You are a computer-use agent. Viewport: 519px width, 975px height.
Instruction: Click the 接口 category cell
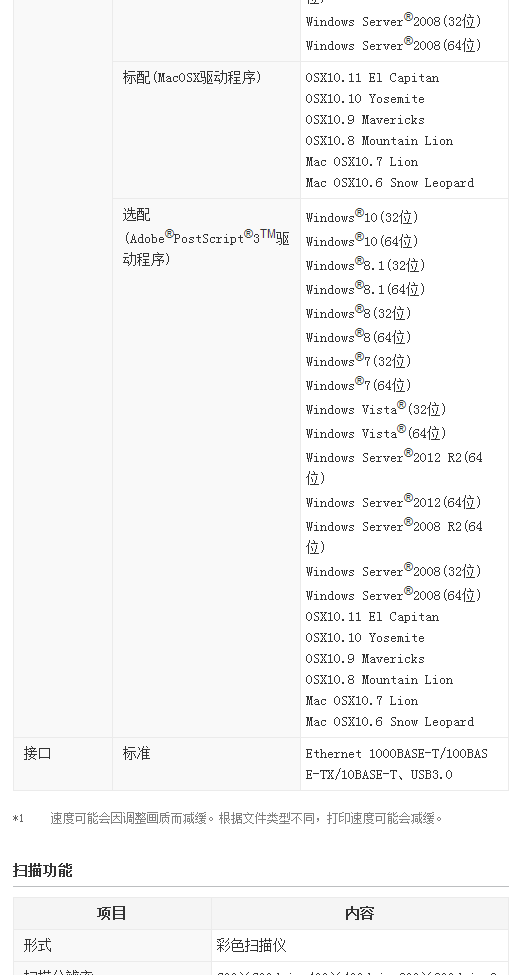63,764
